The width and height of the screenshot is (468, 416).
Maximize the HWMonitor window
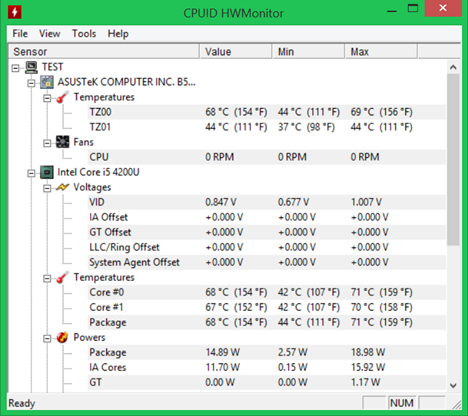click(413, 9)
